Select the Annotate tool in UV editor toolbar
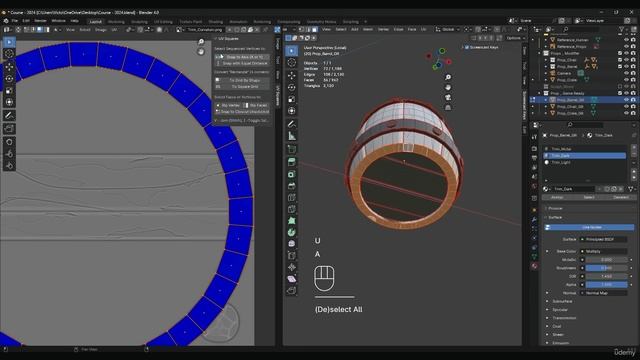 click(9, 116)
